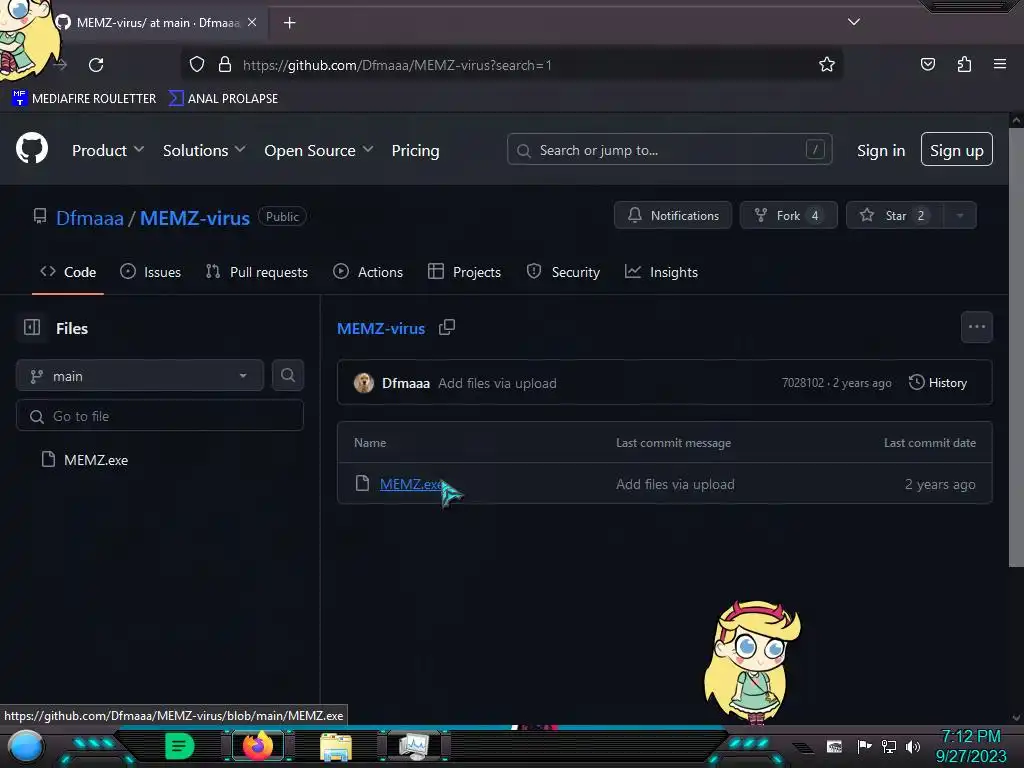1024x768 pixels.
Task: Fork the repository
Action: point(788,215)
